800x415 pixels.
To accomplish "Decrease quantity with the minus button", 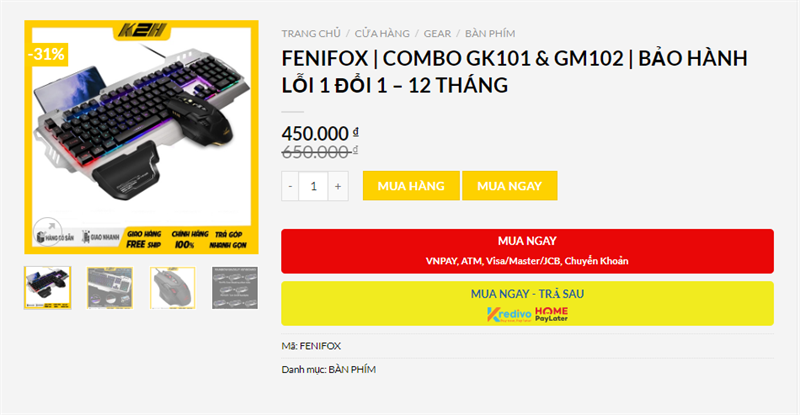I will 291,186.
